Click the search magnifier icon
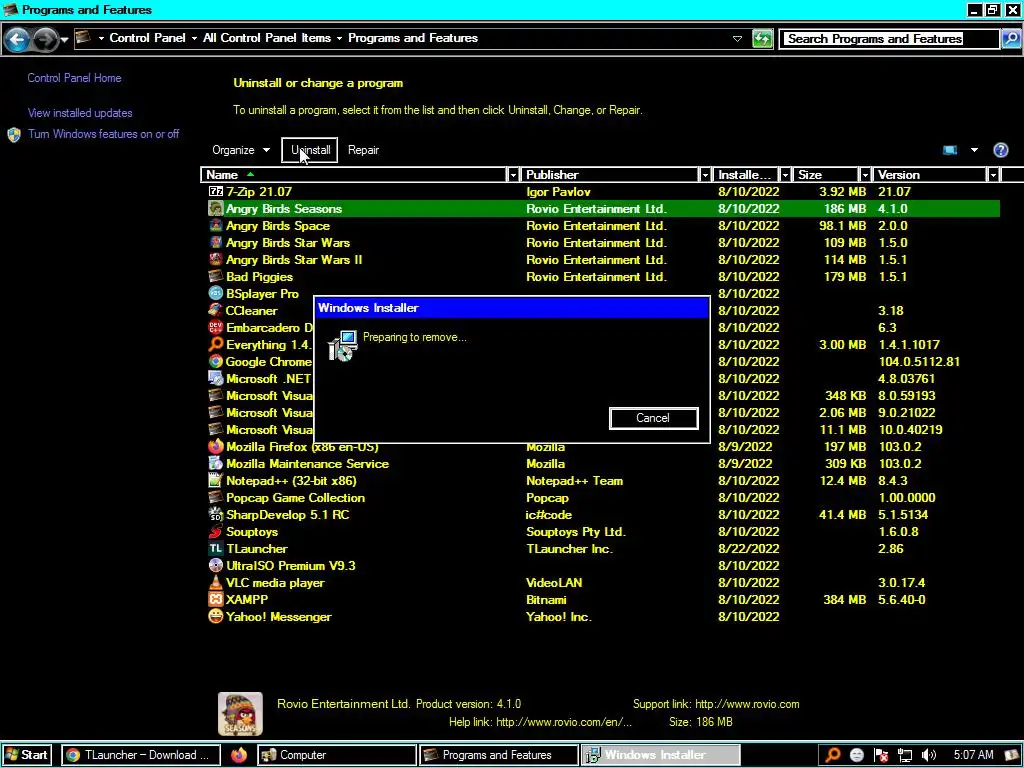This screenshot has height=768, width=1024. (1010, 39)
